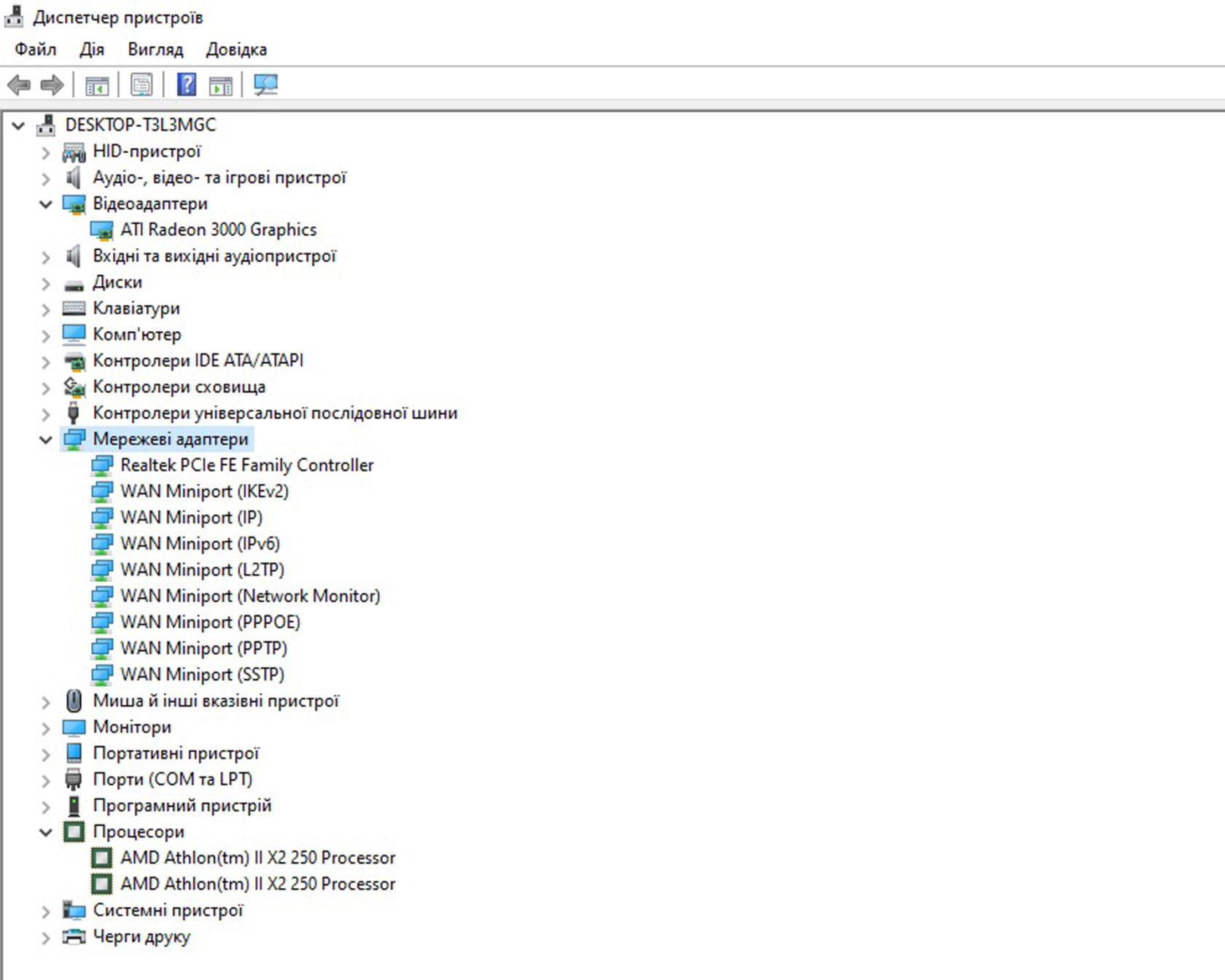The height and width of the screenshot is (980, 1225).
Task: Select the second AMD Athlon II X2 250 Processor
Action: coord(257,884)
